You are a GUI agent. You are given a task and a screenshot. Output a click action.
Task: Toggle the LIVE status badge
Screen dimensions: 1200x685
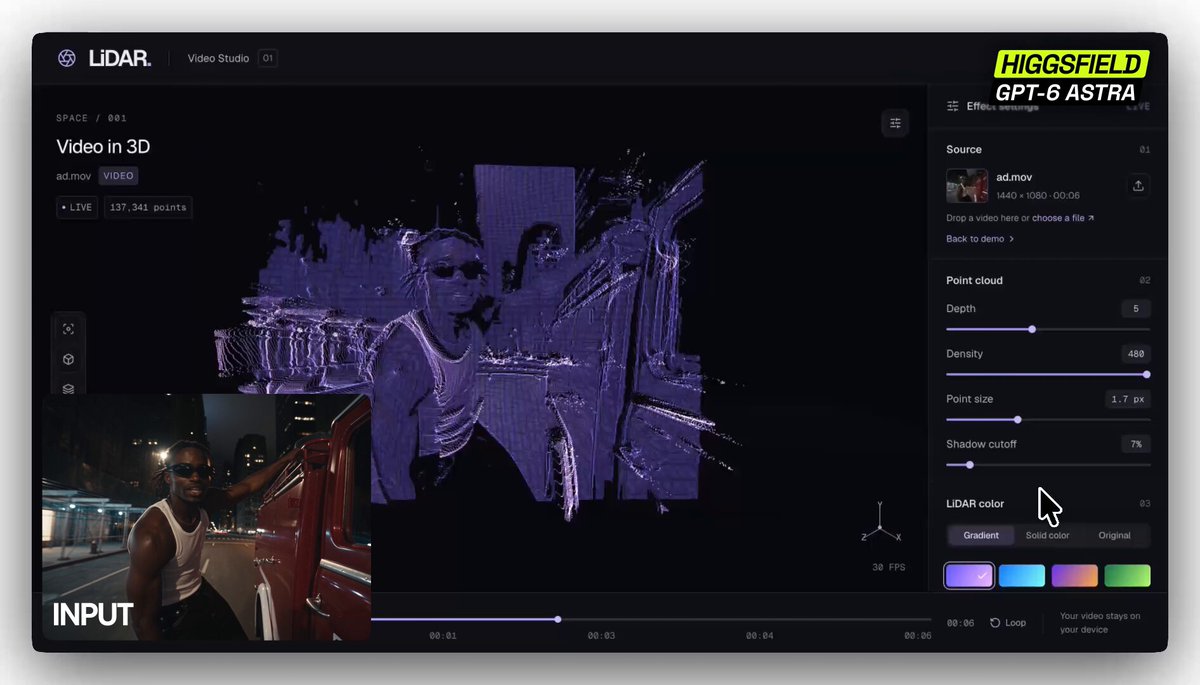[x=77, y=208]
